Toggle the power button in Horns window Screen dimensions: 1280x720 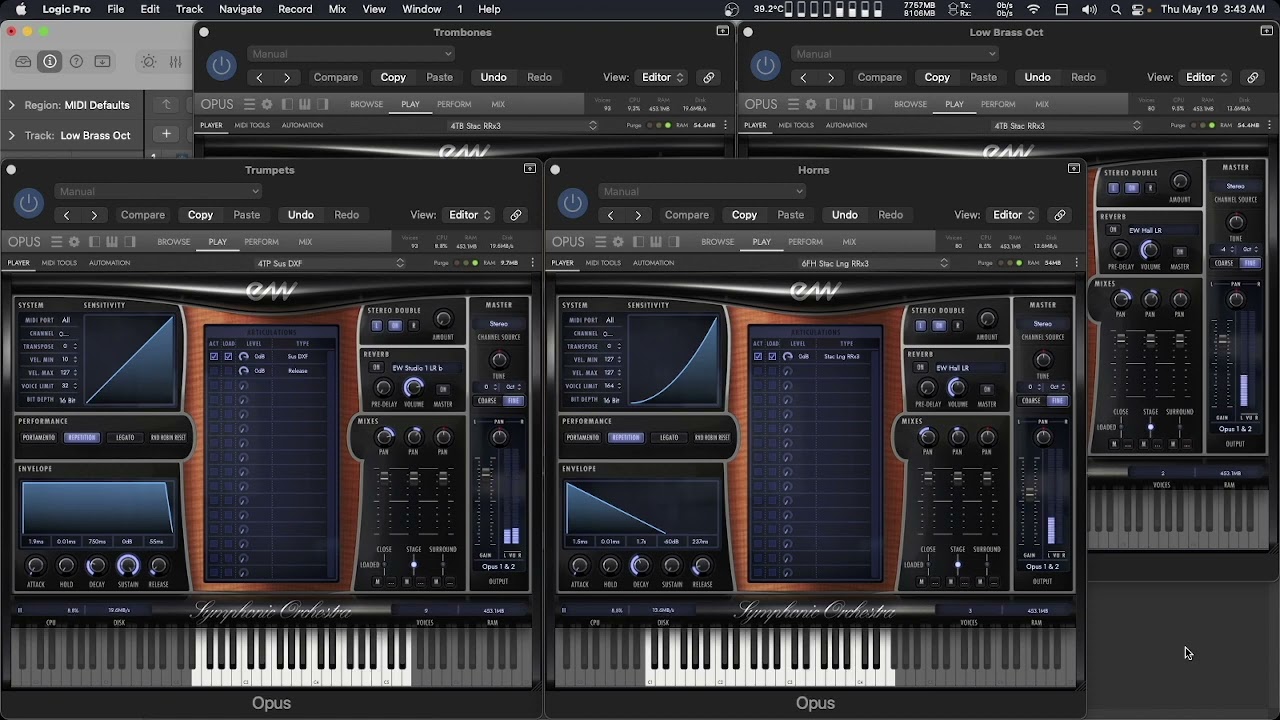click(572, 204)
